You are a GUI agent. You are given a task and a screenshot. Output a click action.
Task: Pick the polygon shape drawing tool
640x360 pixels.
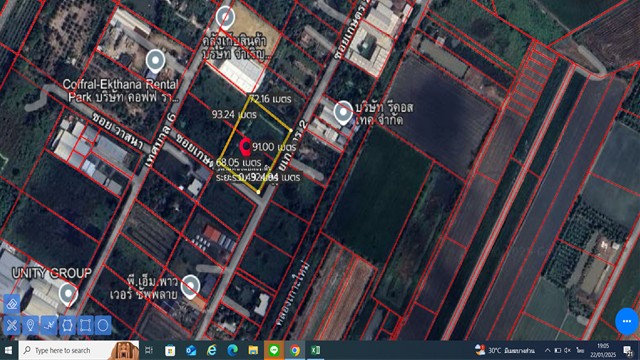point(67,325)
